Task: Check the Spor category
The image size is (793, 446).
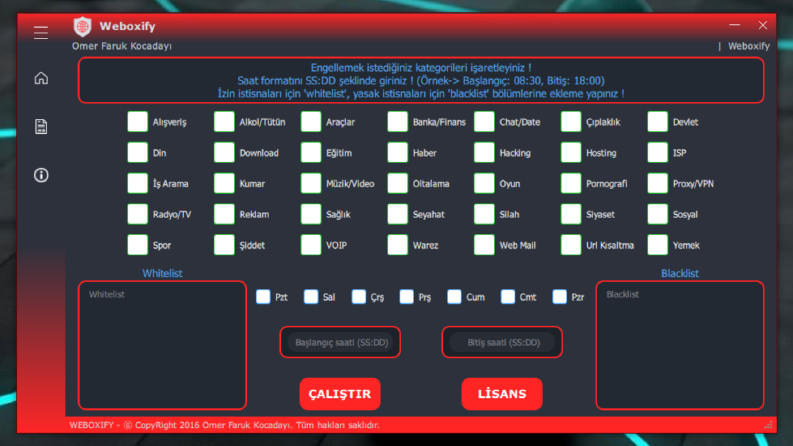Action: point(137,245)
